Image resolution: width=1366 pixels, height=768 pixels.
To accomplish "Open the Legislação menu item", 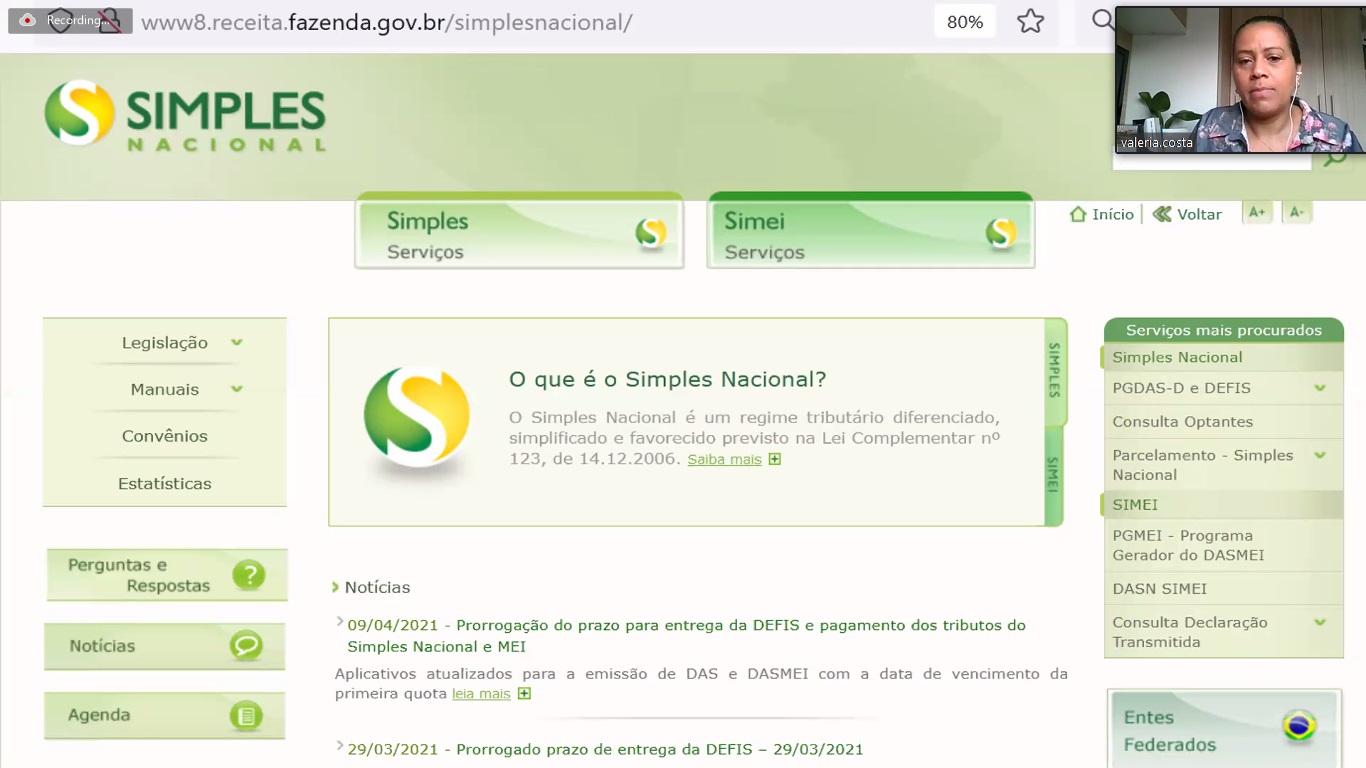I will (x=165, y=342).
